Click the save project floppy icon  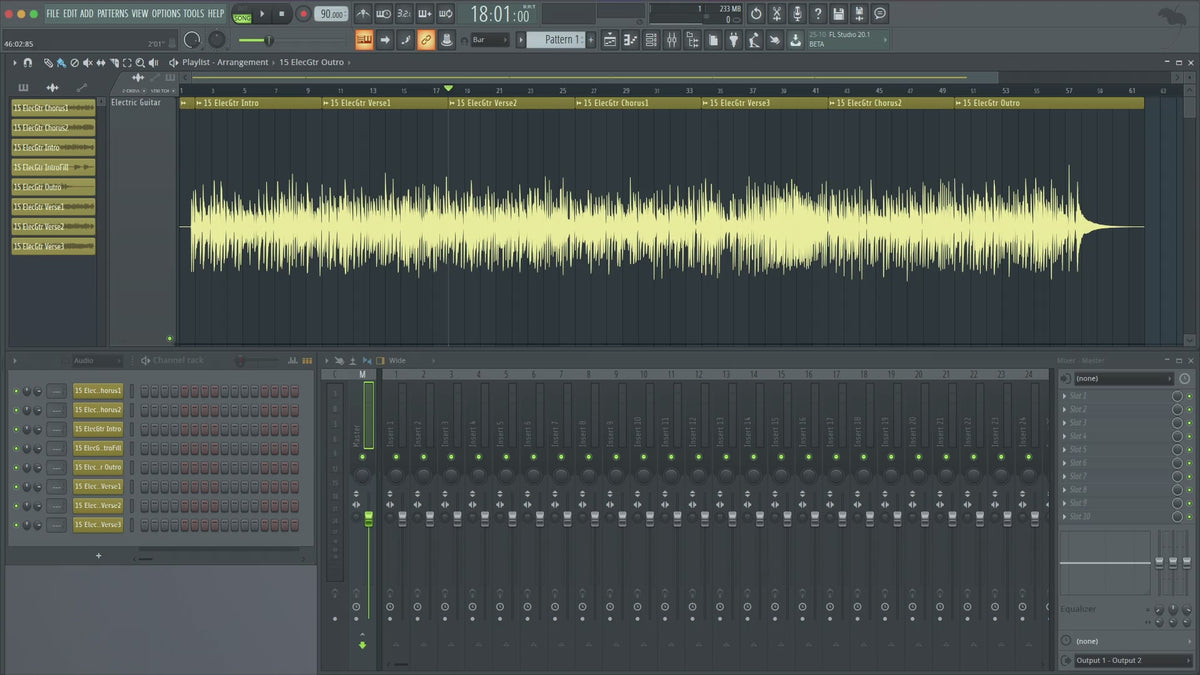tap(838, 14)
